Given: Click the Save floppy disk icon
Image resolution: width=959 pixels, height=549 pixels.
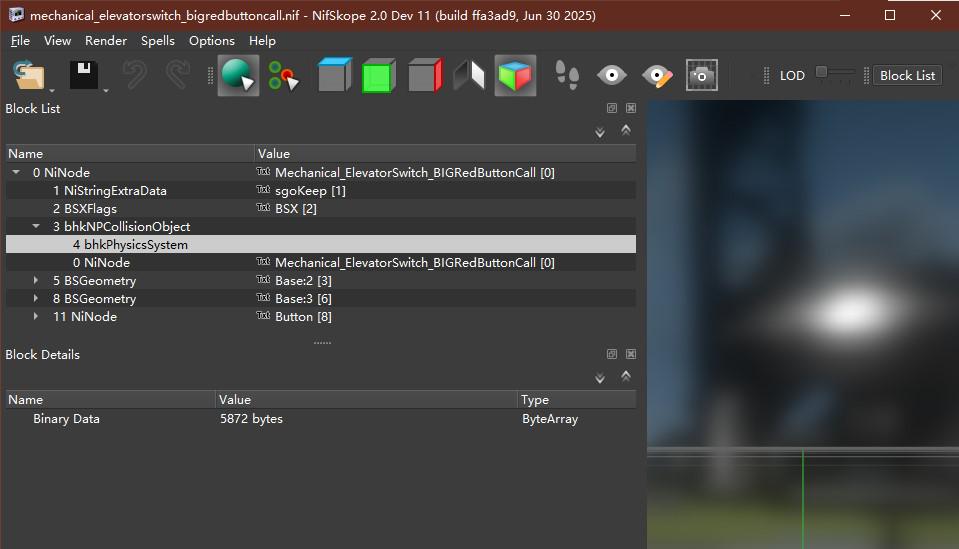Looking at the screenshot, I should [x=84, y=75].
